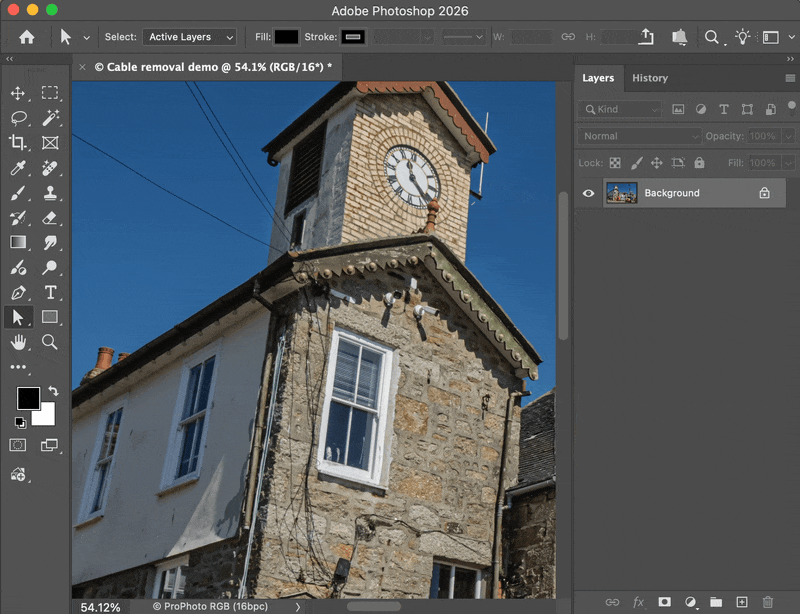This screenshot has height=614, width=800.
Task: Select the Lasso tool
Action: click(x=18, y=118)
